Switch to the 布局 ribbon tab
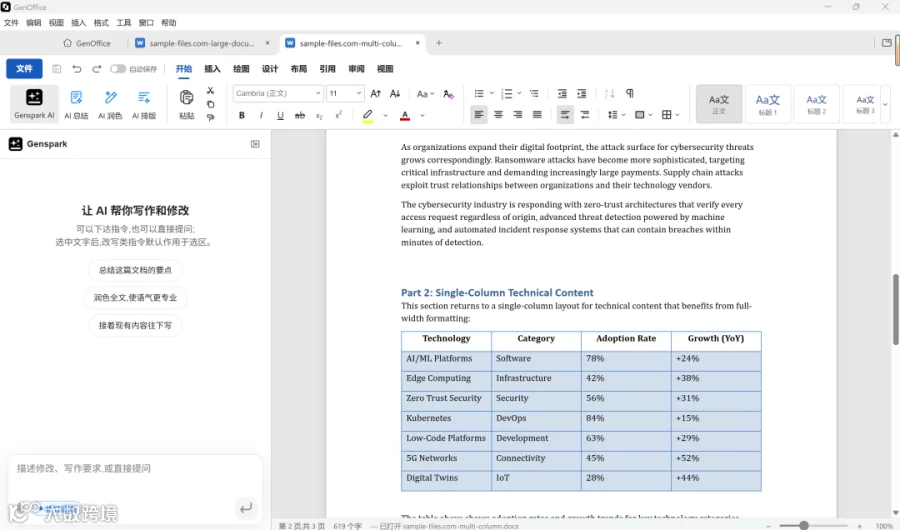Screen dimensions: 900x530 [x=298, y=69]
